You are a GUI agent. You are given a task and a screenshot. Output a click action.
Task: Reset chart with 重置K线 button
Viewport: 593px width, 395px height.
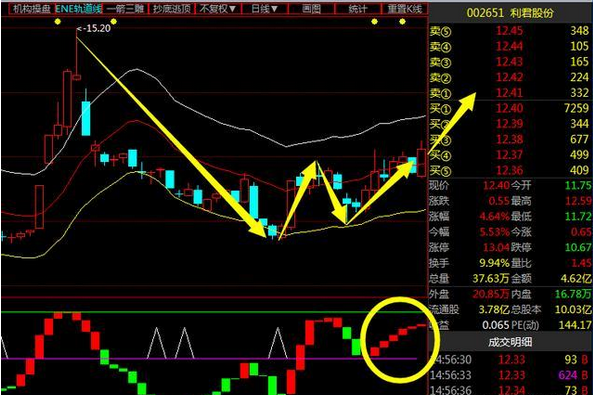(405, 8)
